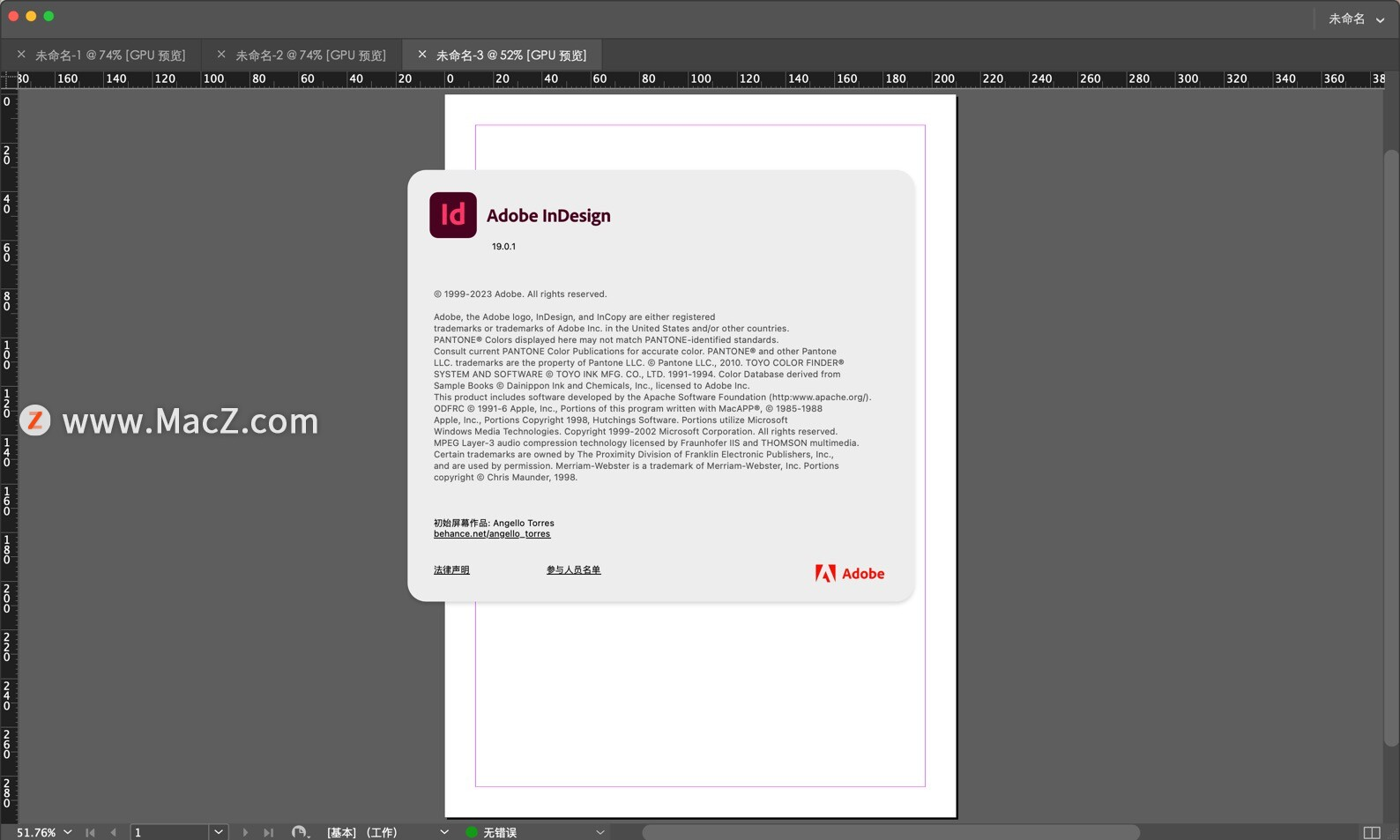Open the 参与人员名单 credits link
This screenshot has width=1400, height=840.
(573, 570)
